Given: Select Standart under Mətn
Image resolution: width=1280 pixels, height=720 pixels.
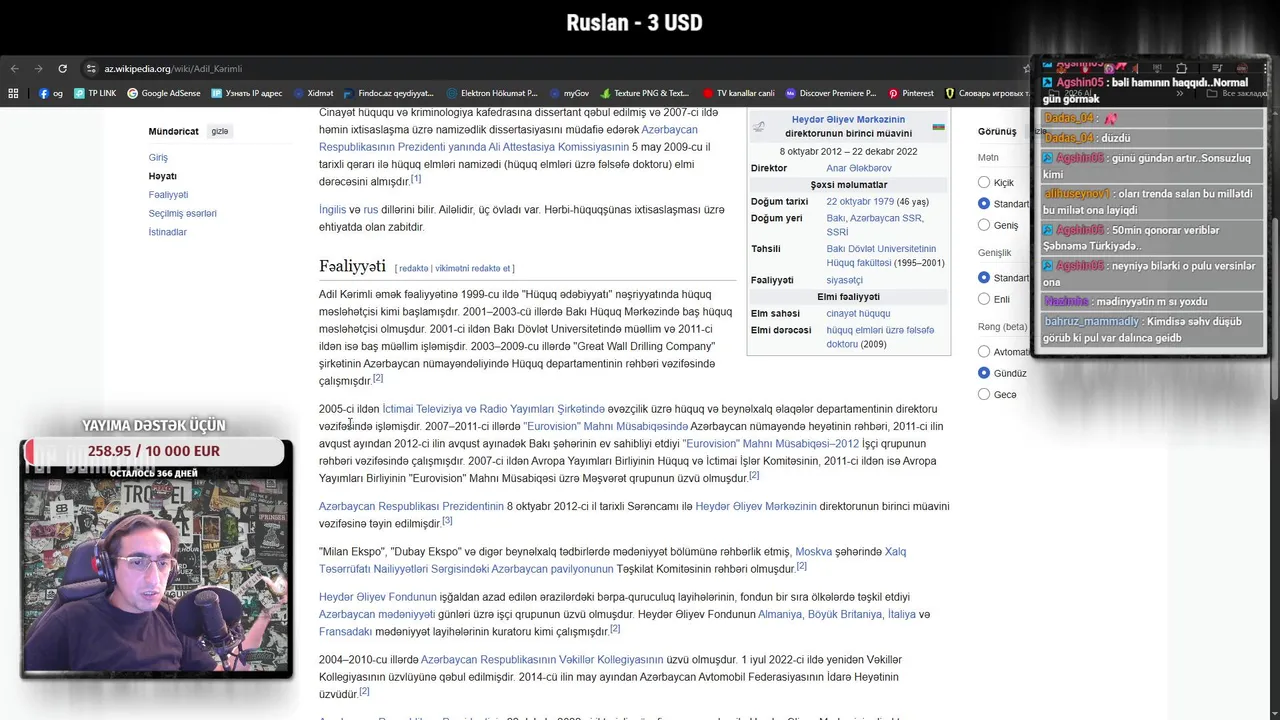Looking at the screenshot, I should (984, 203).
